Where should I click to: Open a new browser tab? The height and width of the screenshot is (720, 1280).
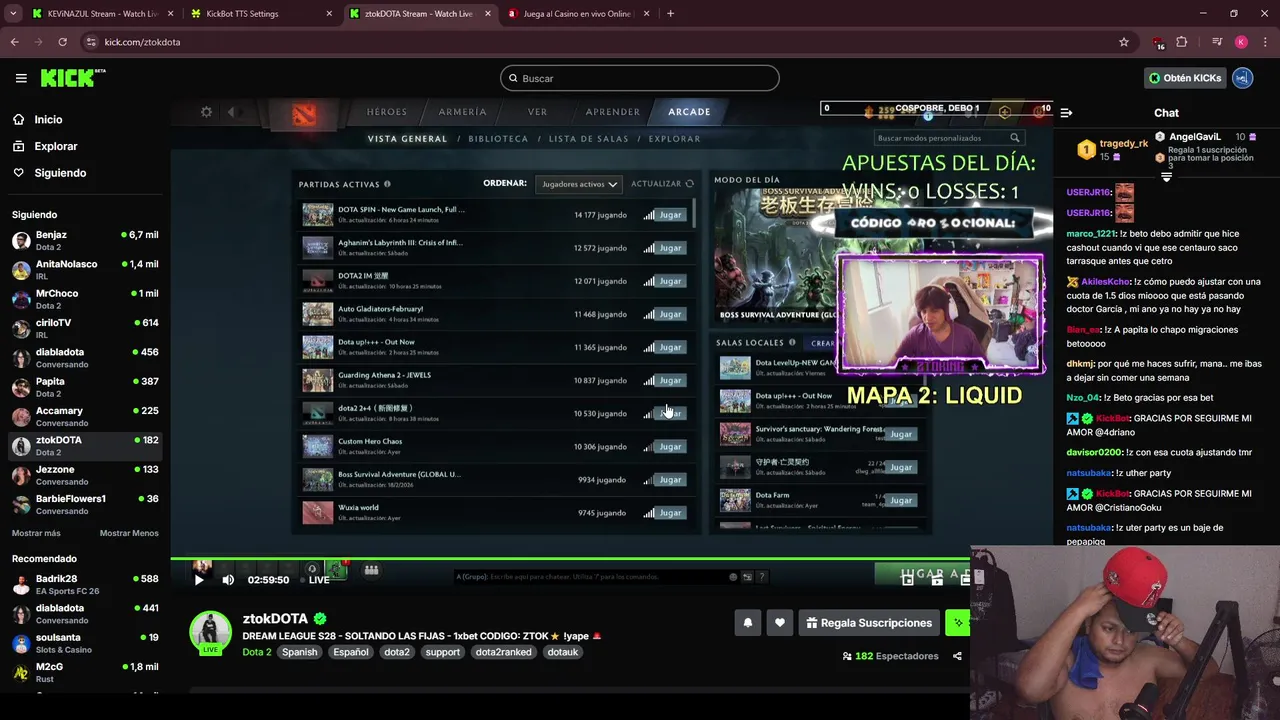[x=670, y=14]
